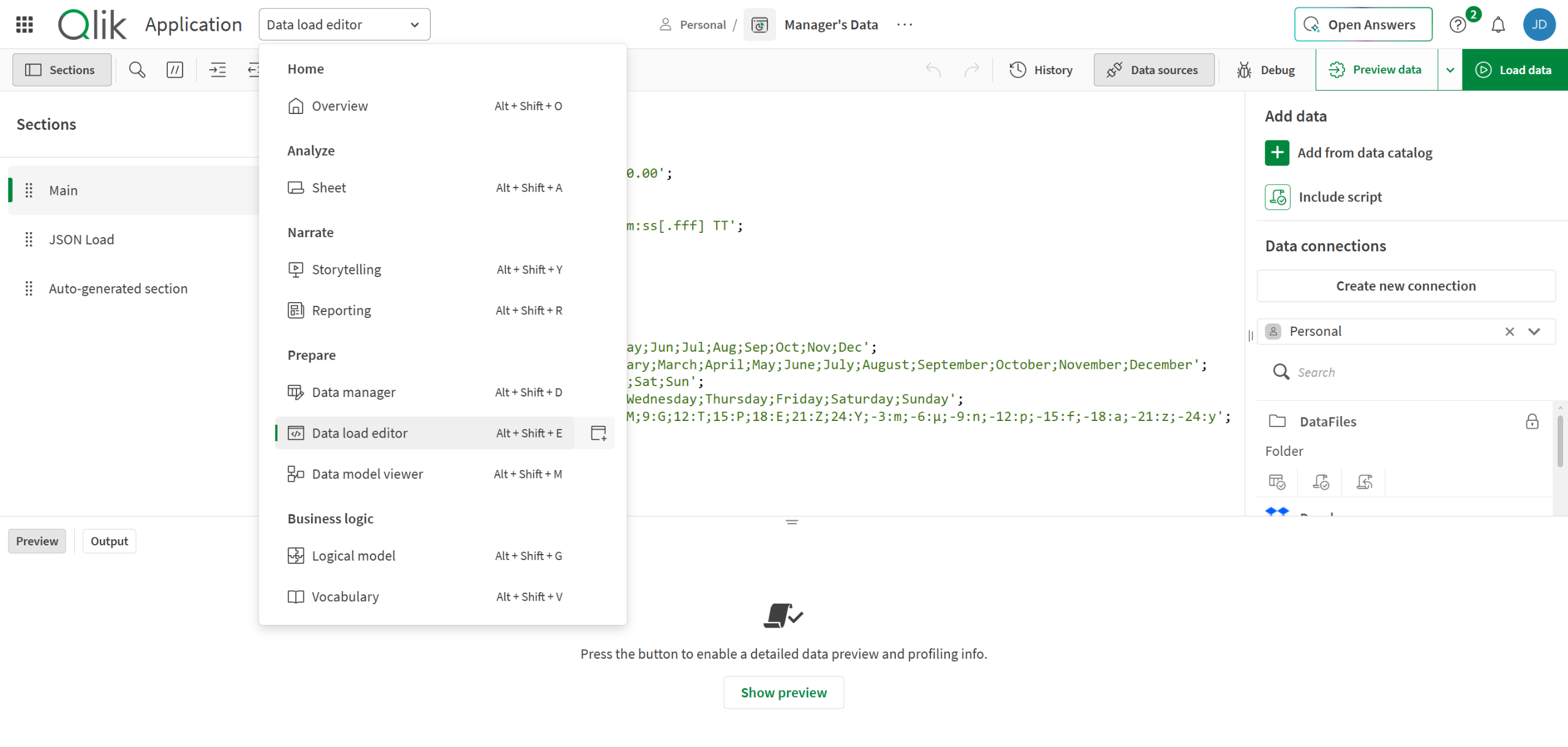Click the notification bell icon
The width and height of the screenshot is (1568, 747).
[1498, 25]
